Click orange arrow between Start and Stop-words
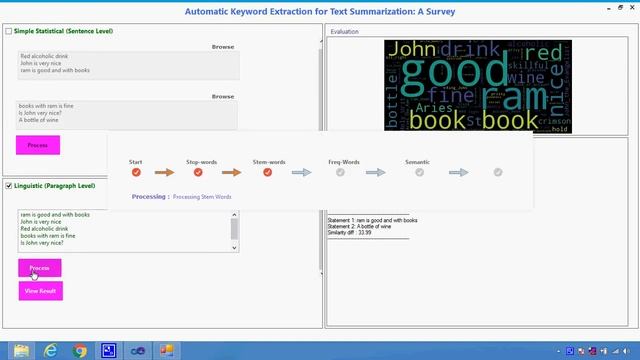This screenshot has height=360, width=640. (x=164, y=173)
